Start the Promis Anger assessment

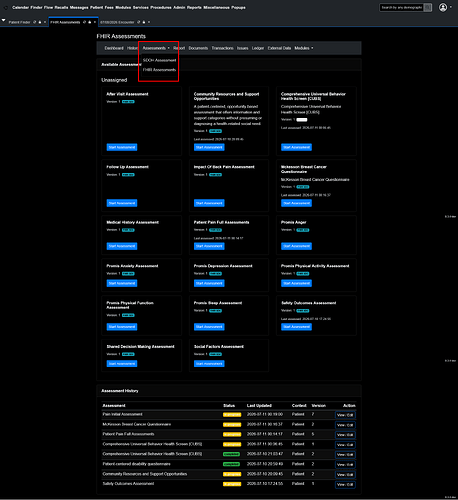296,246
